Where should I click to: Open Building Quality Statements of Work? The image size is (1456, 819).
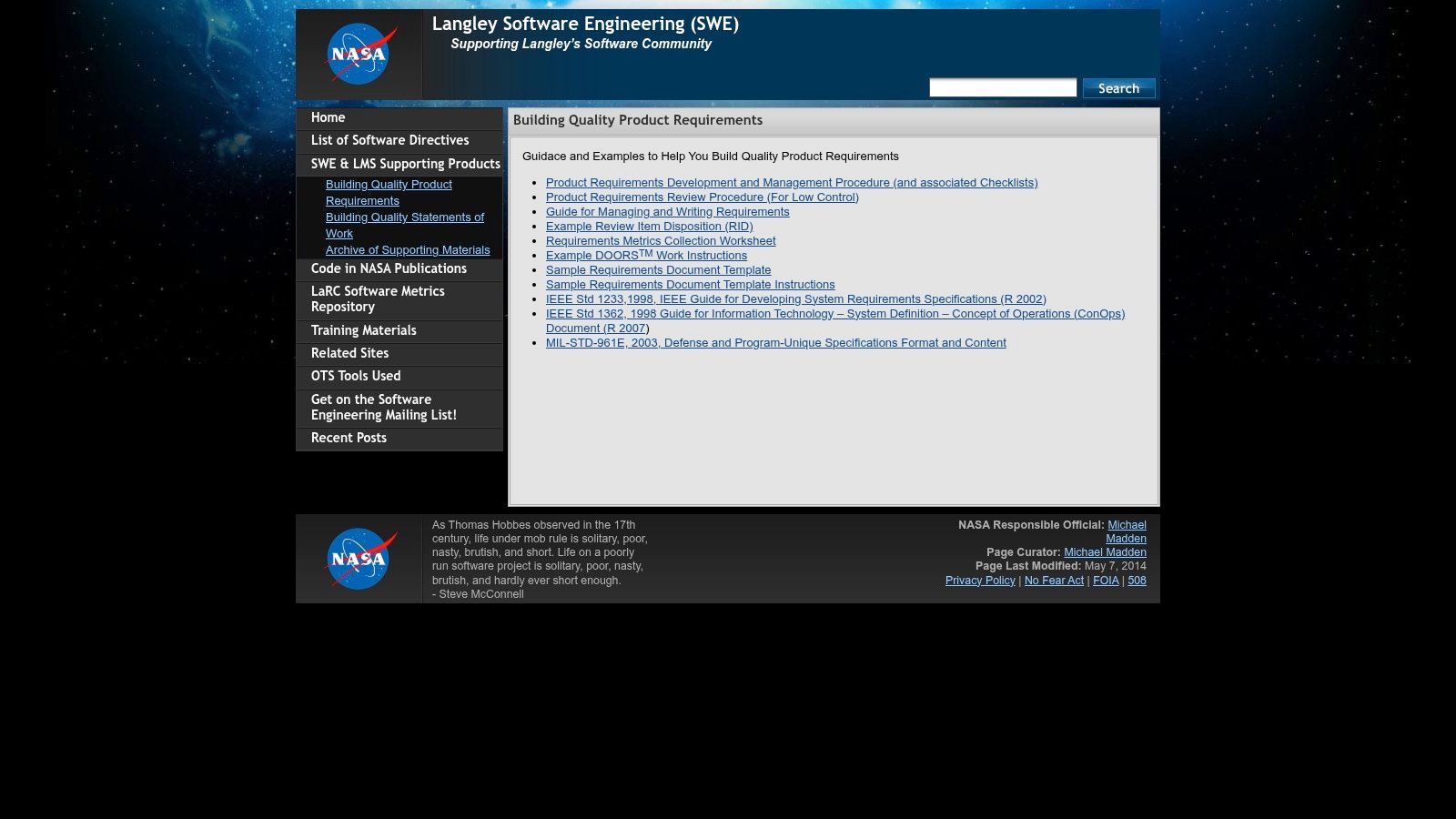pos(405,226)
